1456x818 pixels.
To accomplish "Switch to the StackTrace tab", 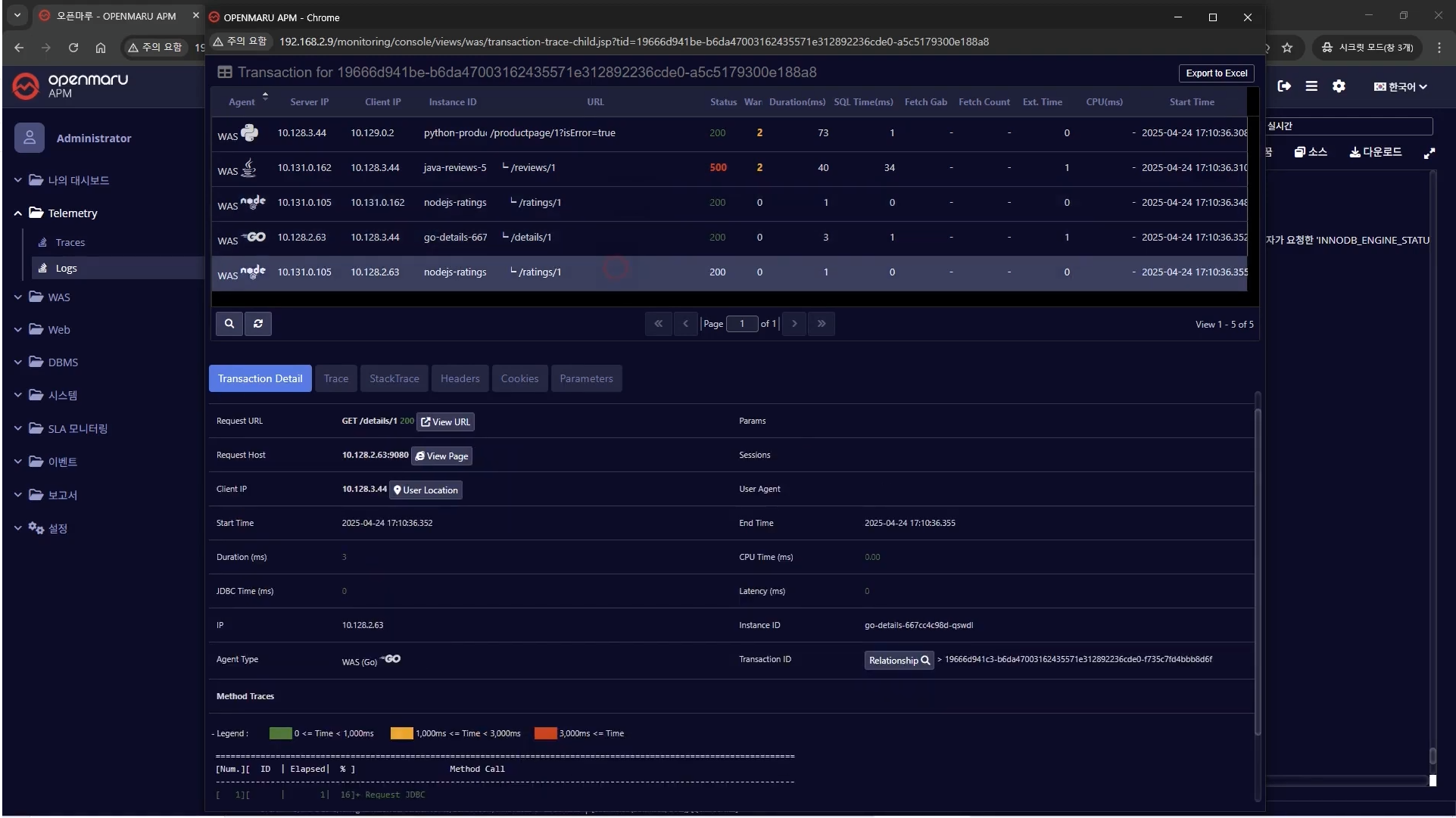I will [x=394, y=378].
